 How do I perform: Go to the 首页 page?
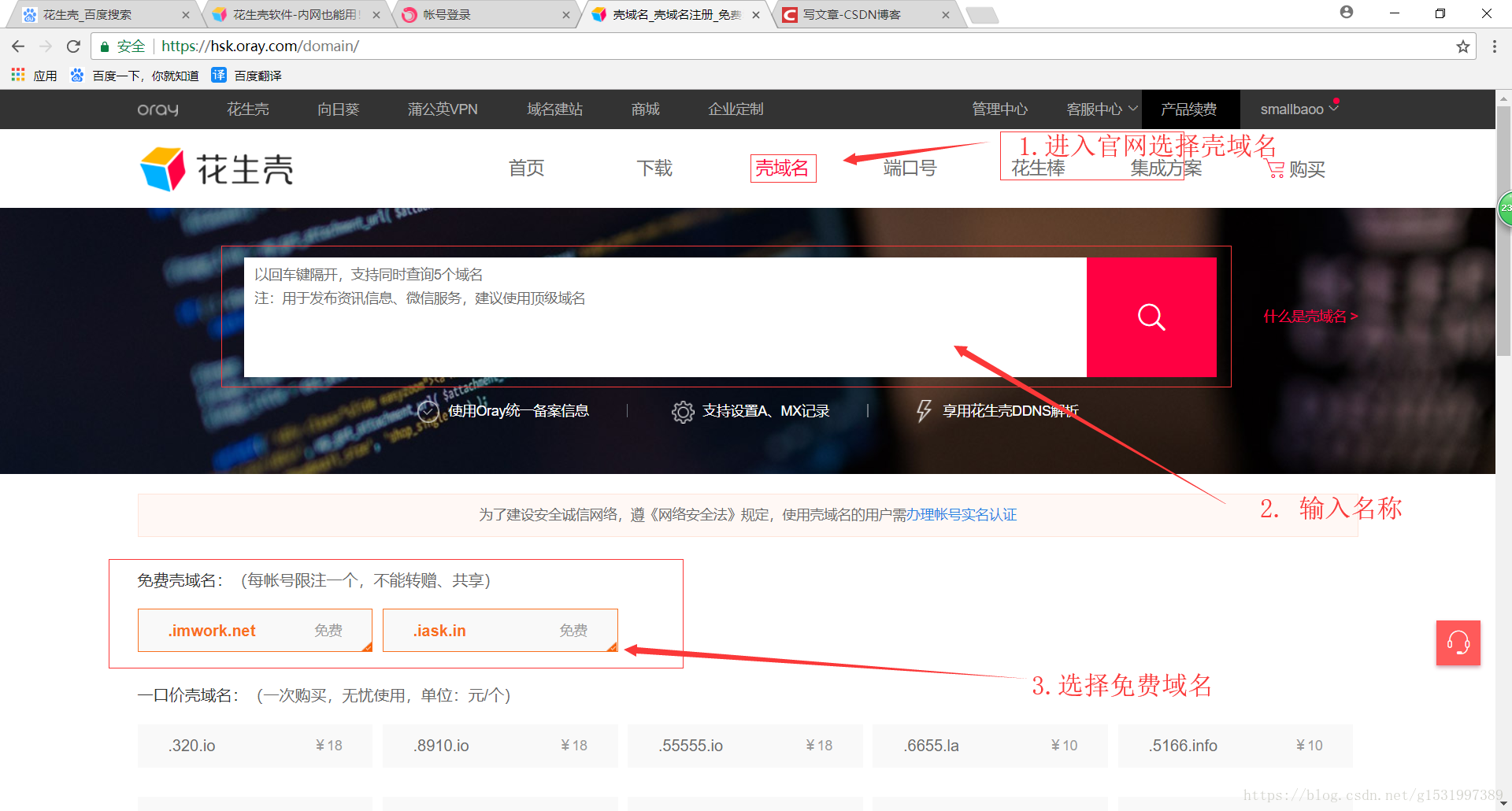(x=527, y=168)
